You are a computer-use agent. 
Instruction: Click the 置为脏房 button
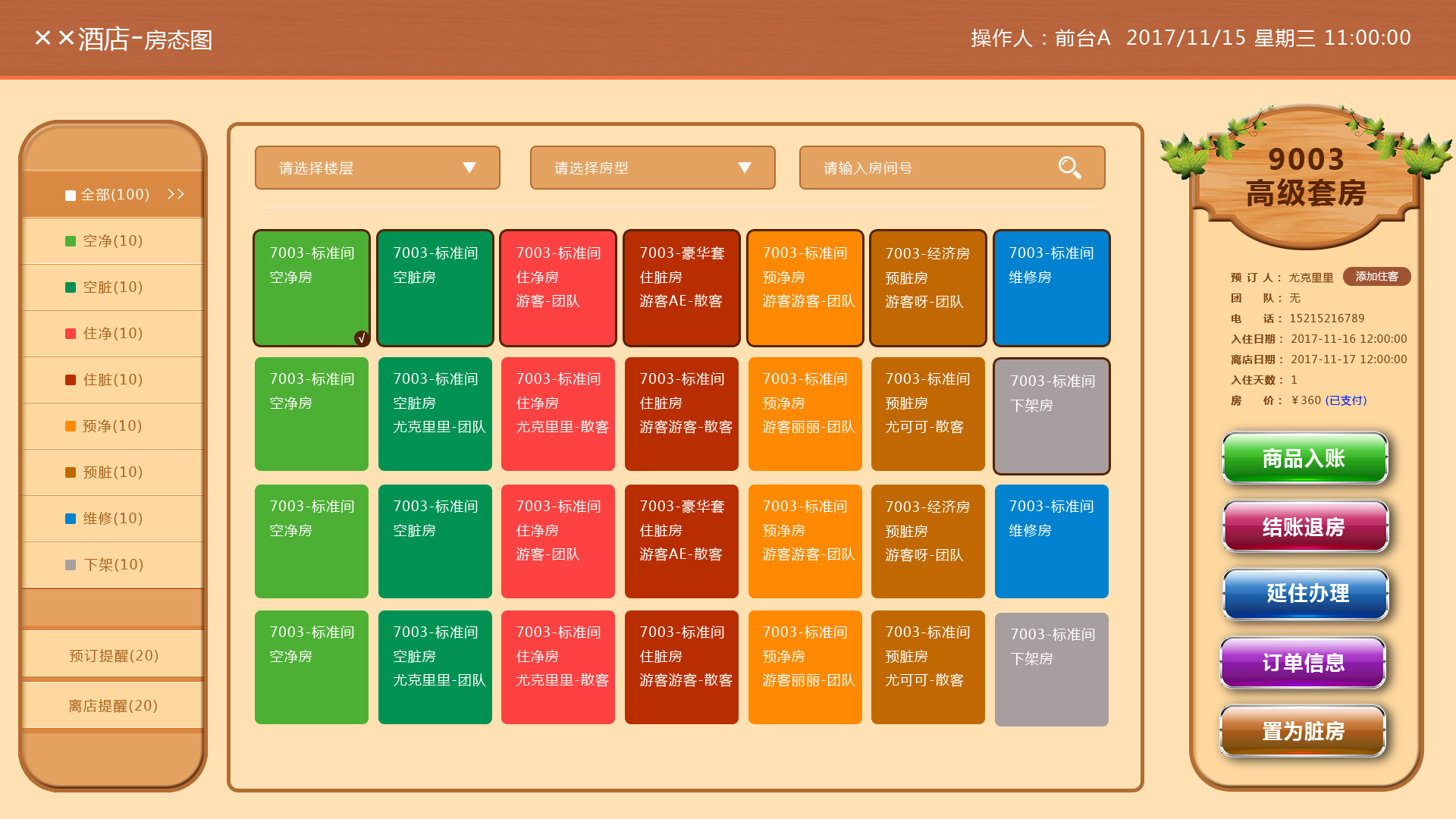pyautogui.click(x=1303, y=731)
